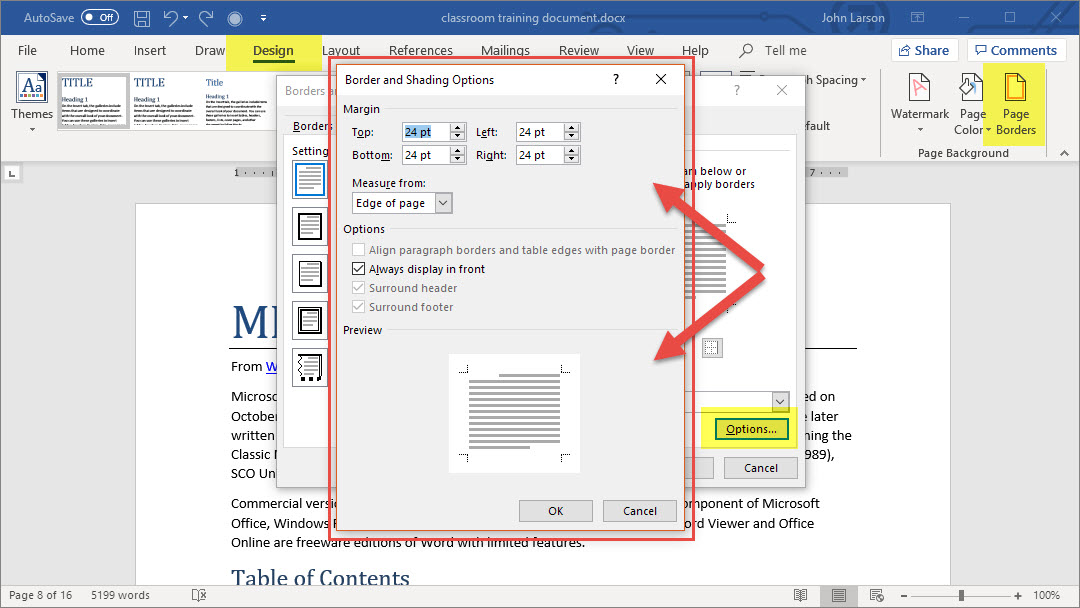Open the References tab

[420, 51]
